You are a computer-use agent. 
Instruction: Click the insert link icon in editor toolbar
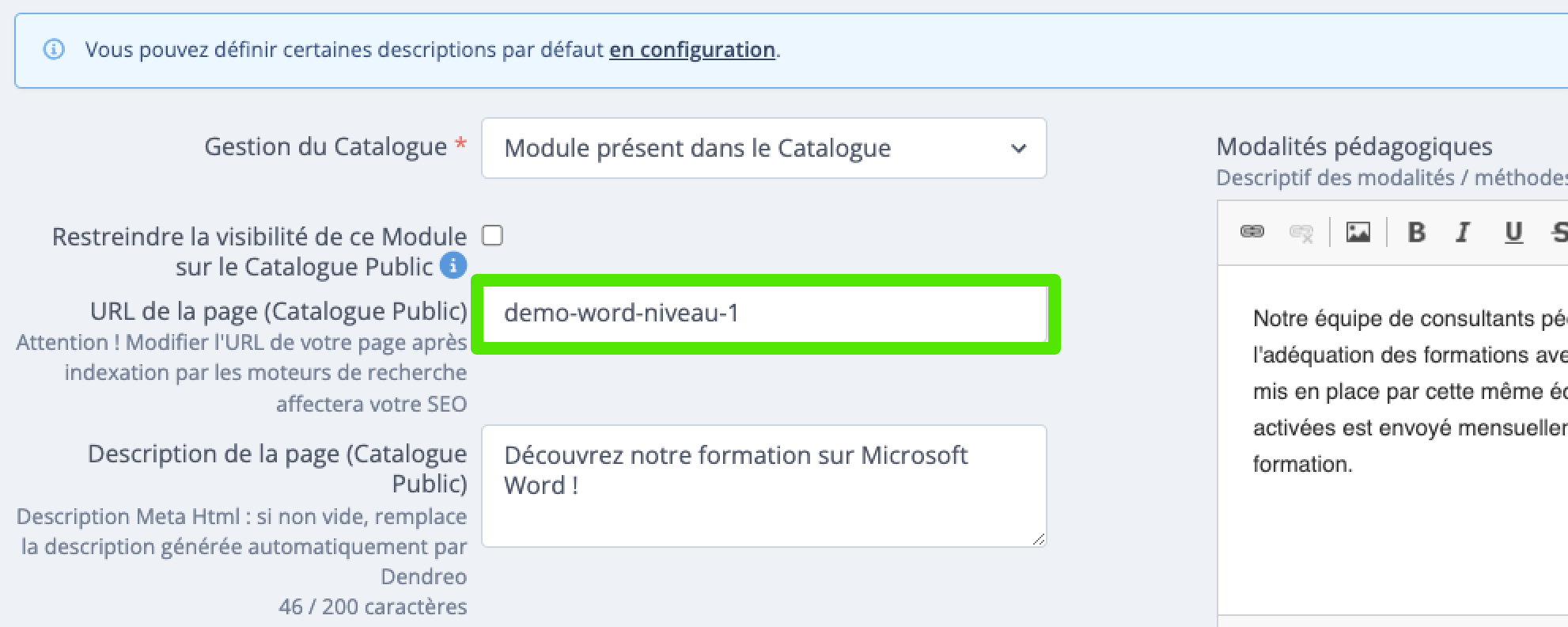click(x=1252, y=232)
